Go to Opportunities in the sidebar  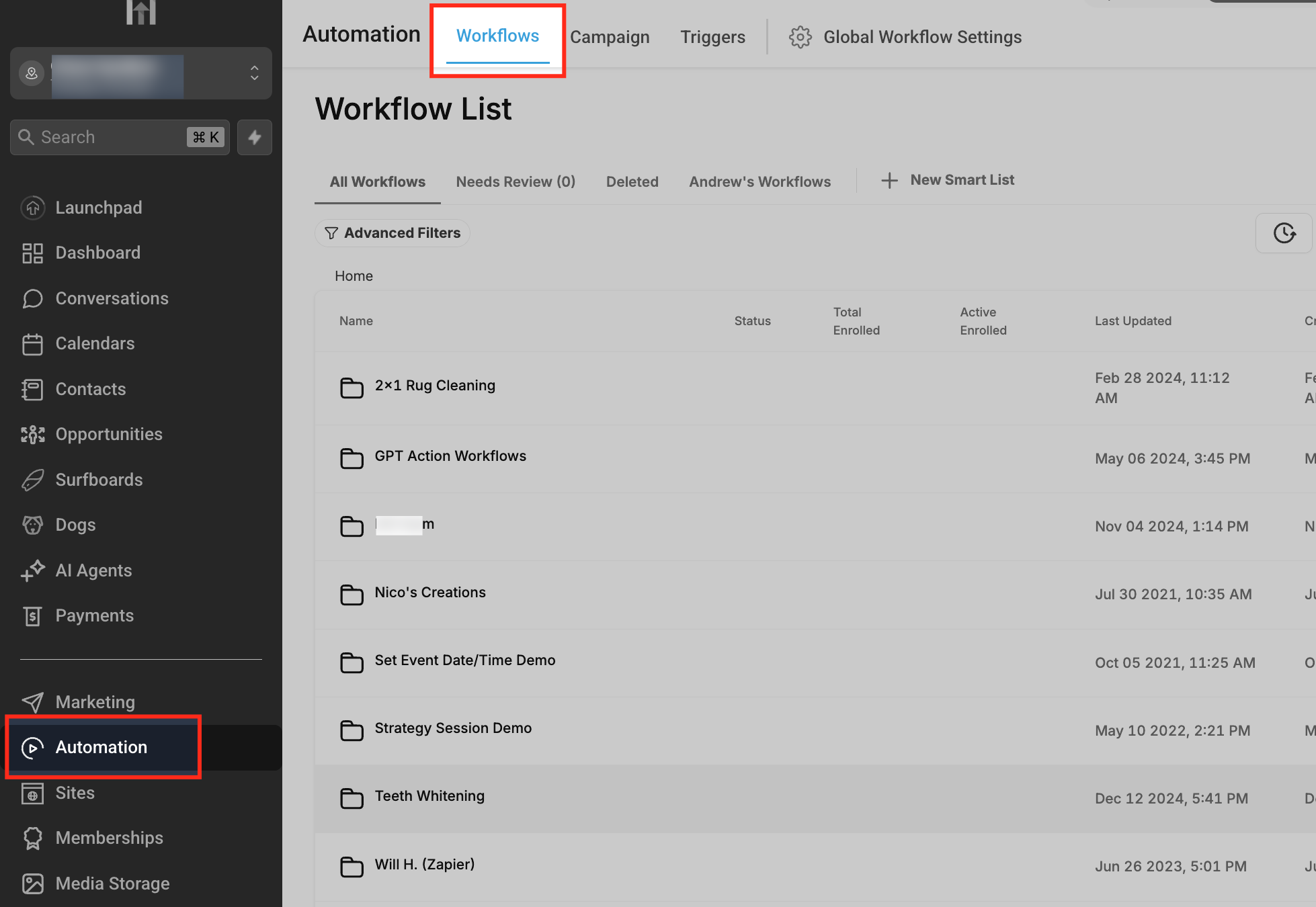pos(108,434)
